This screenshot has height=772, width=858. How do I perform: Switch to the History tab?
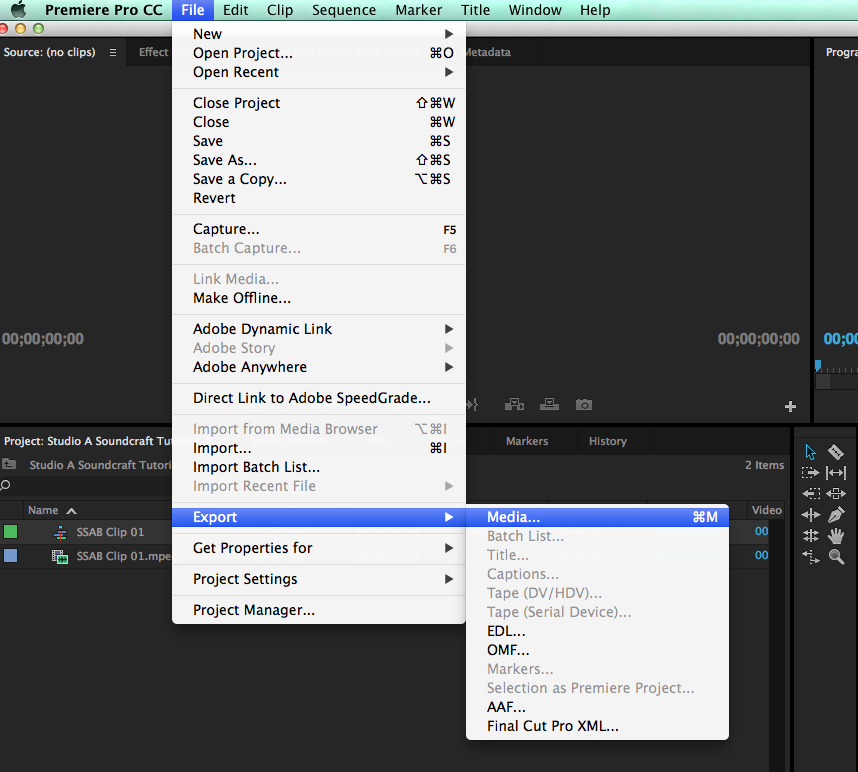[607, 441]
